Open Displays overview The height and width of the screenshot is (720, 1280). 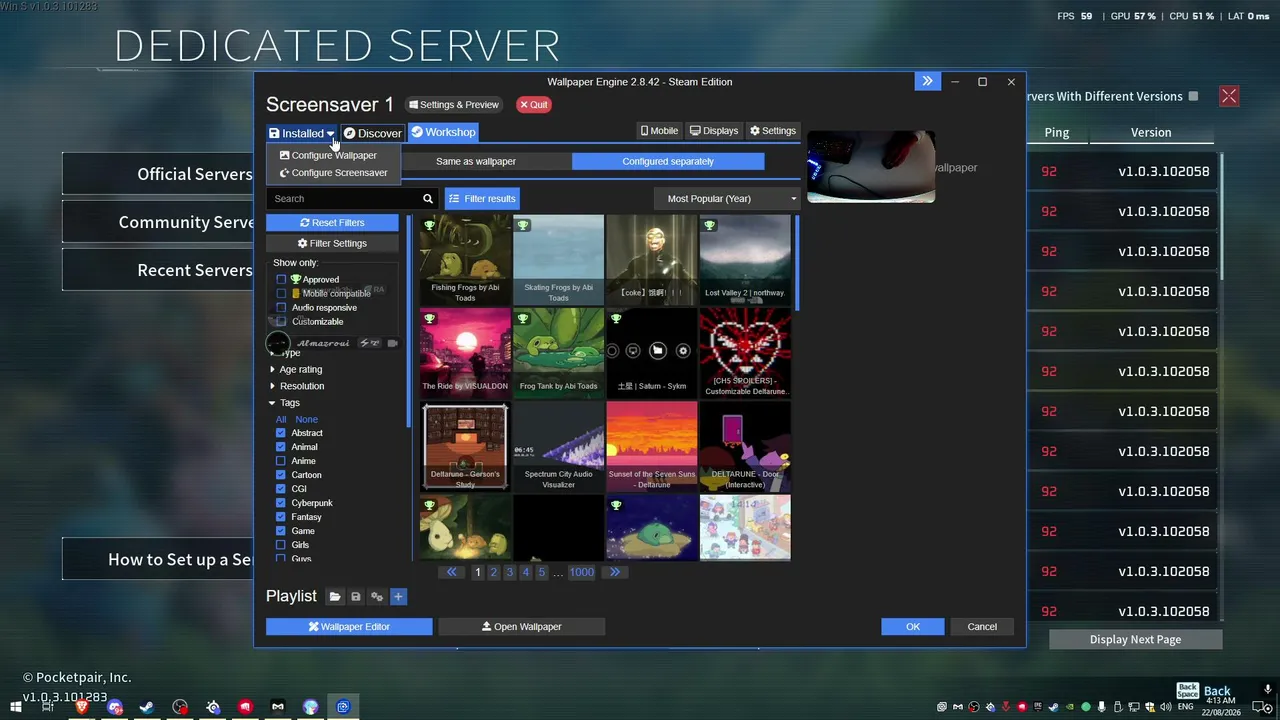pos(714,131)
